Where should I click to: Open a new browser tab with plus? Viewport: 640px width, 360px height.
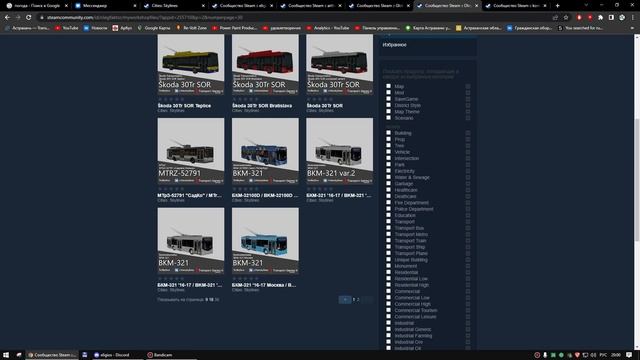557,6
